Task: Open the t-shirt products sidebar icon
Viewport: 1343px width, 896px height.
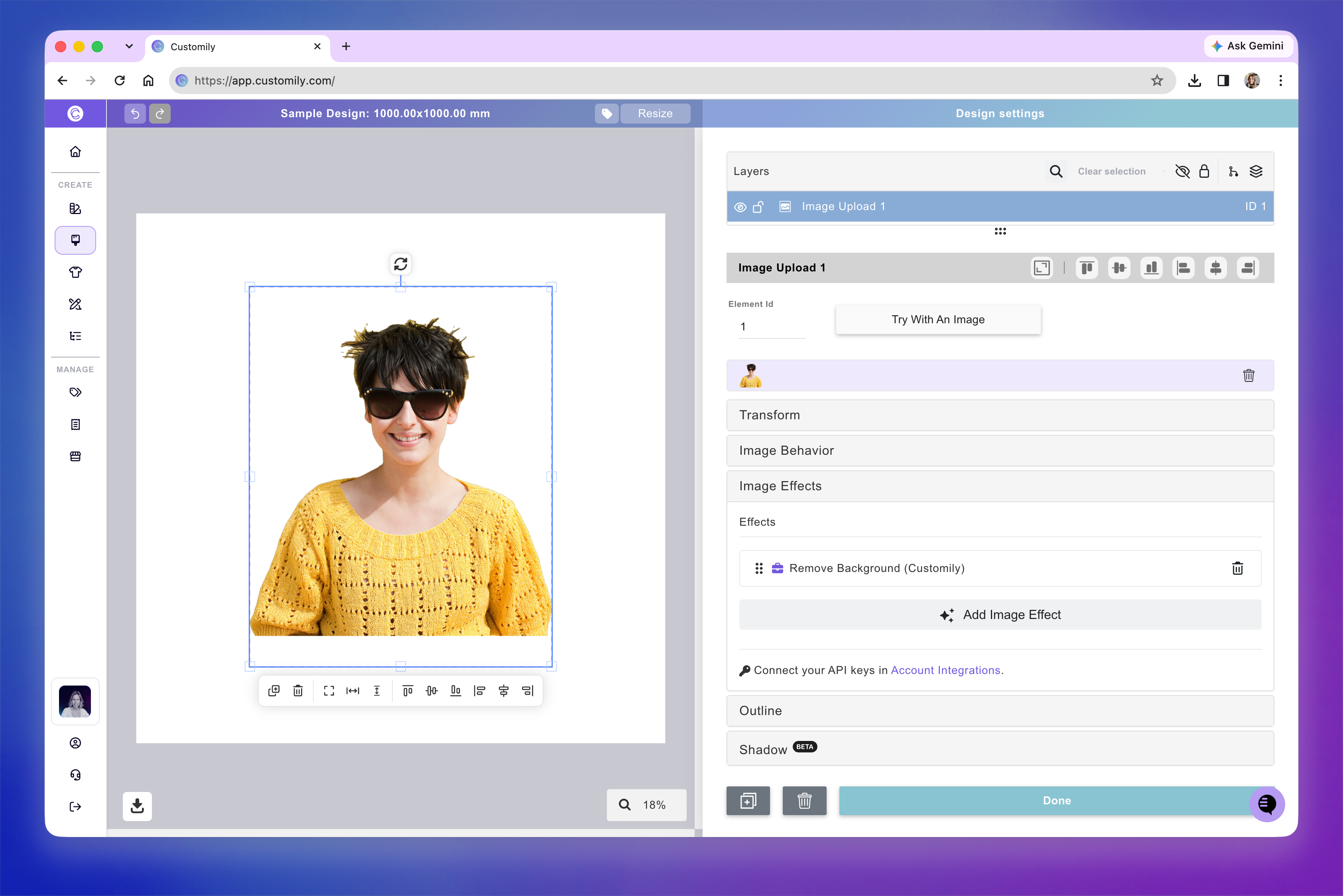Action: (x=75, y=272)
